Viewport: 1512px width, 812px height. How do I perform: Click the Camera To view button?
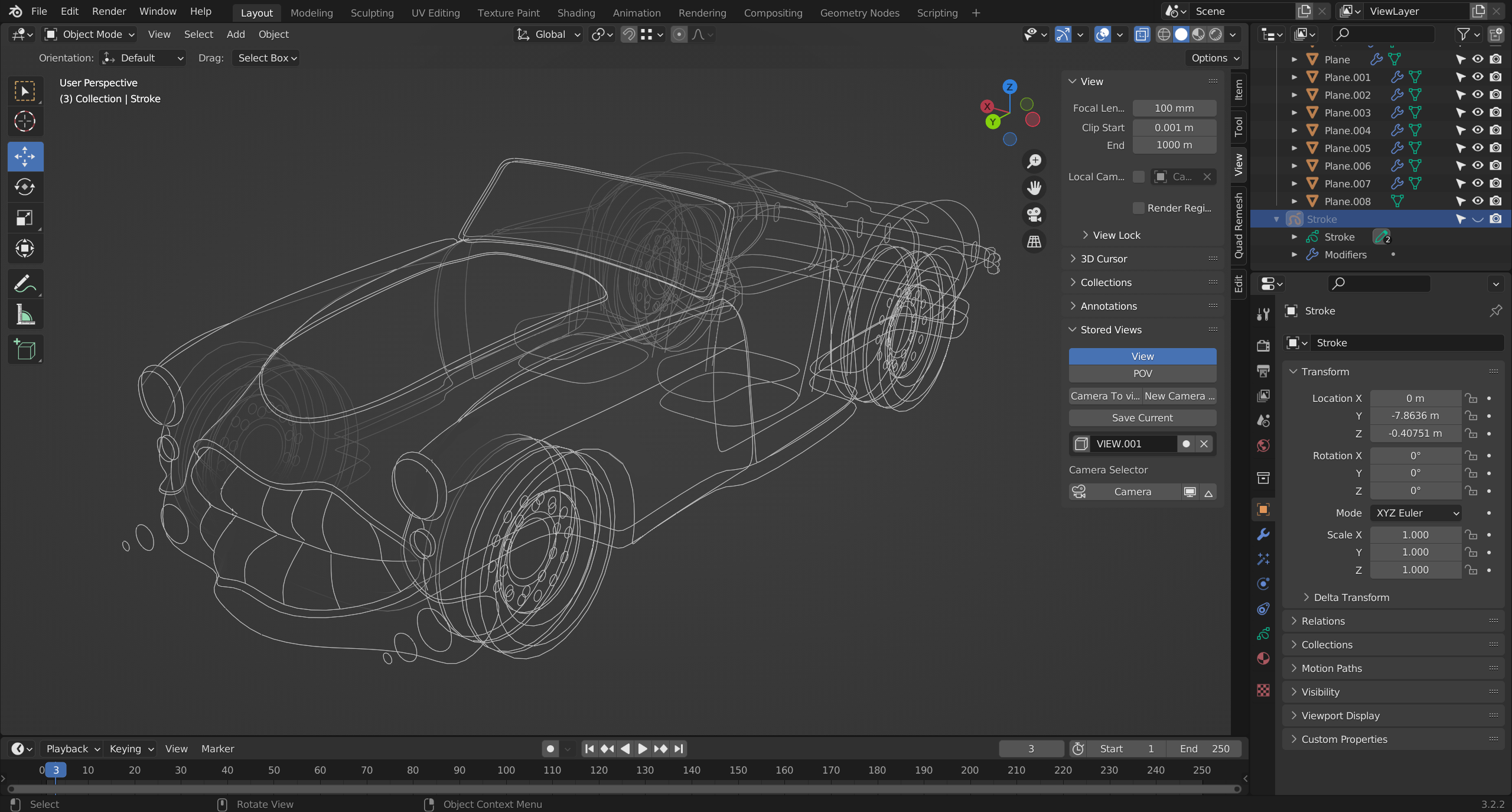[x=1105, y=396]
